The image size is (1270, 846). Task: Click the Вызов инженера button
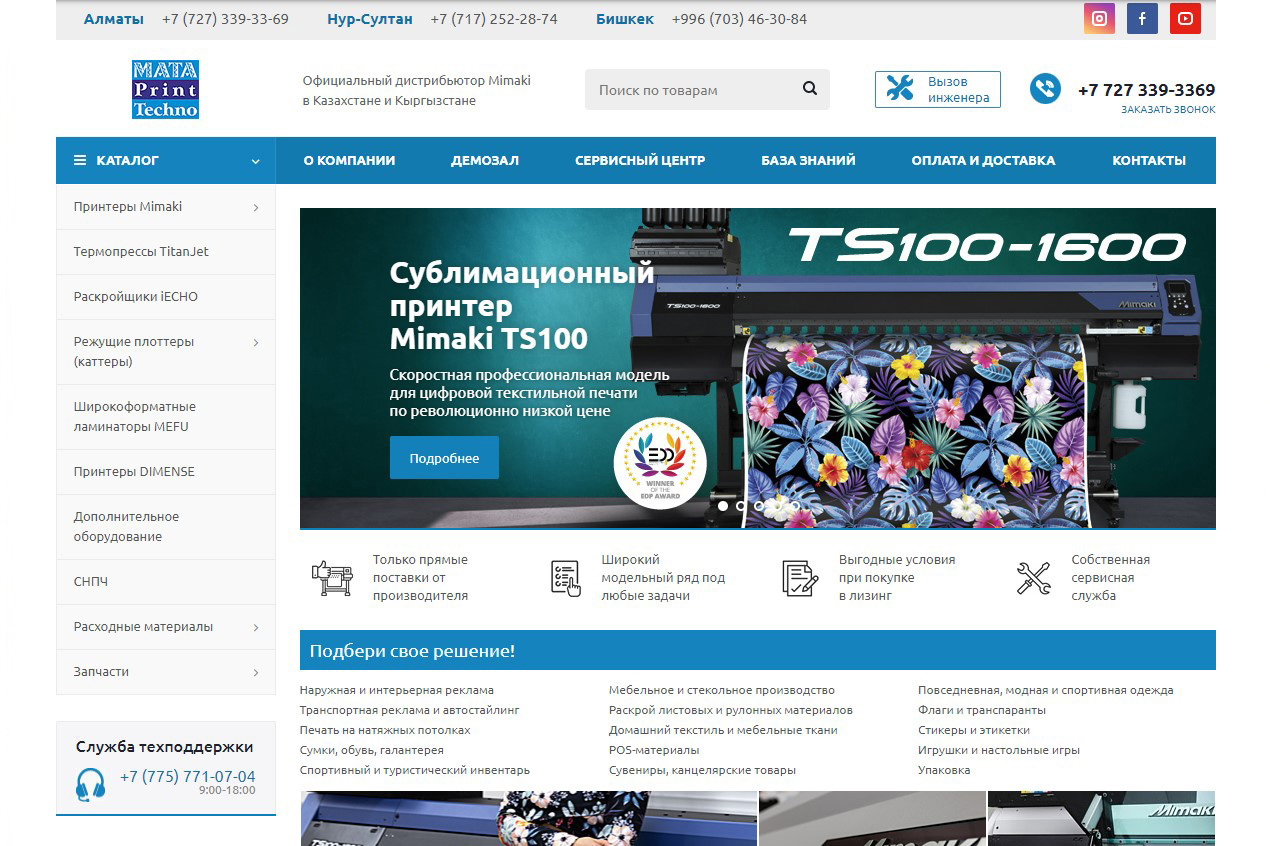[938, 89]
